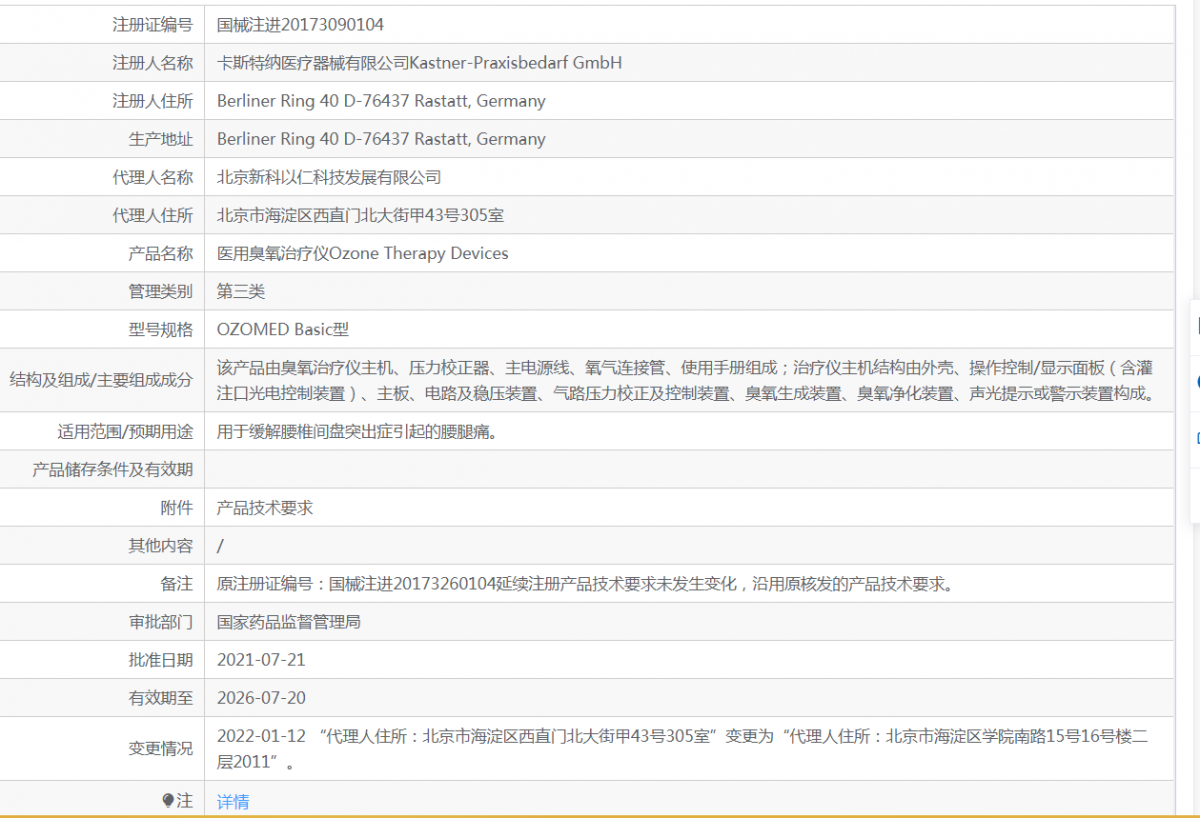Select the composition text starting 该产品由臭氧治疗仪主机
The width and height of the screenshot is (1200, 818).
(x=685, y=380)
